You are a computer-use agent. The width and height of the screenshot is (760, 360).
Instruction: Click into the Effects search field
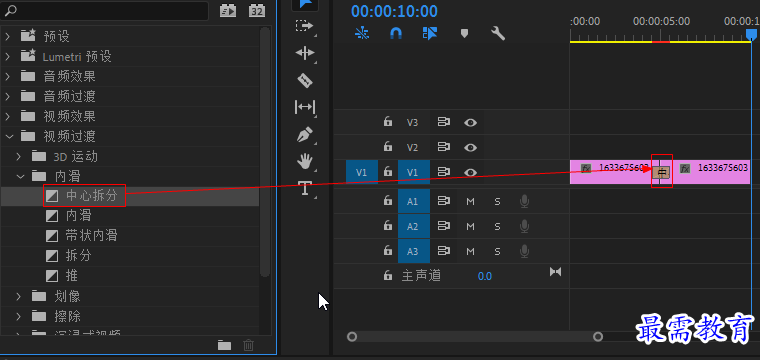(105, 10)
